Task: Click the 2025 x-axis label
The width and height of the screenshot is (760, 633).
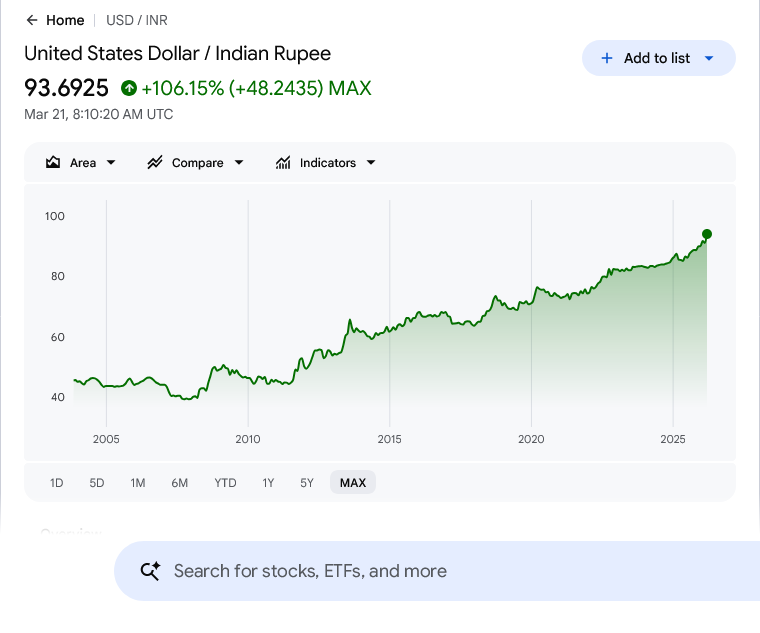Action: (x=673, y=439)
